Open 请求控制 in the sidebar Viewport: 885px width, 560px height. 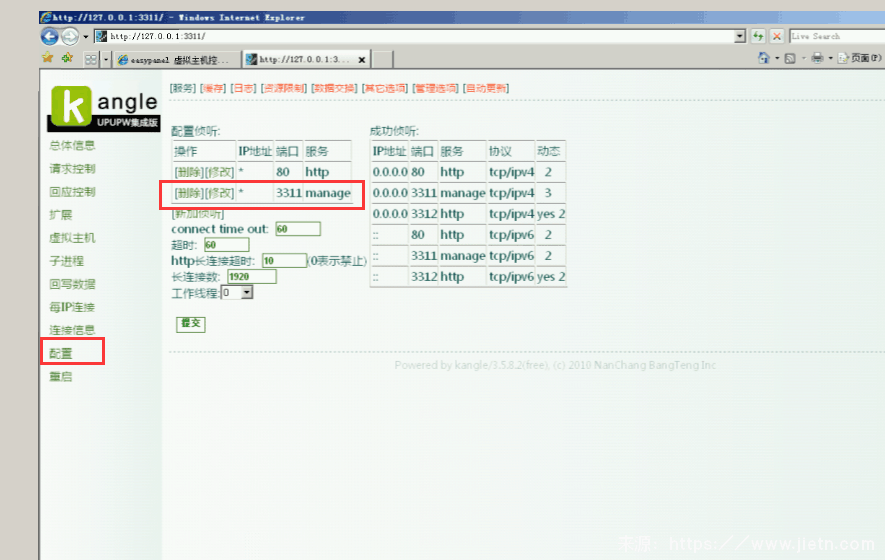point(72,169)
